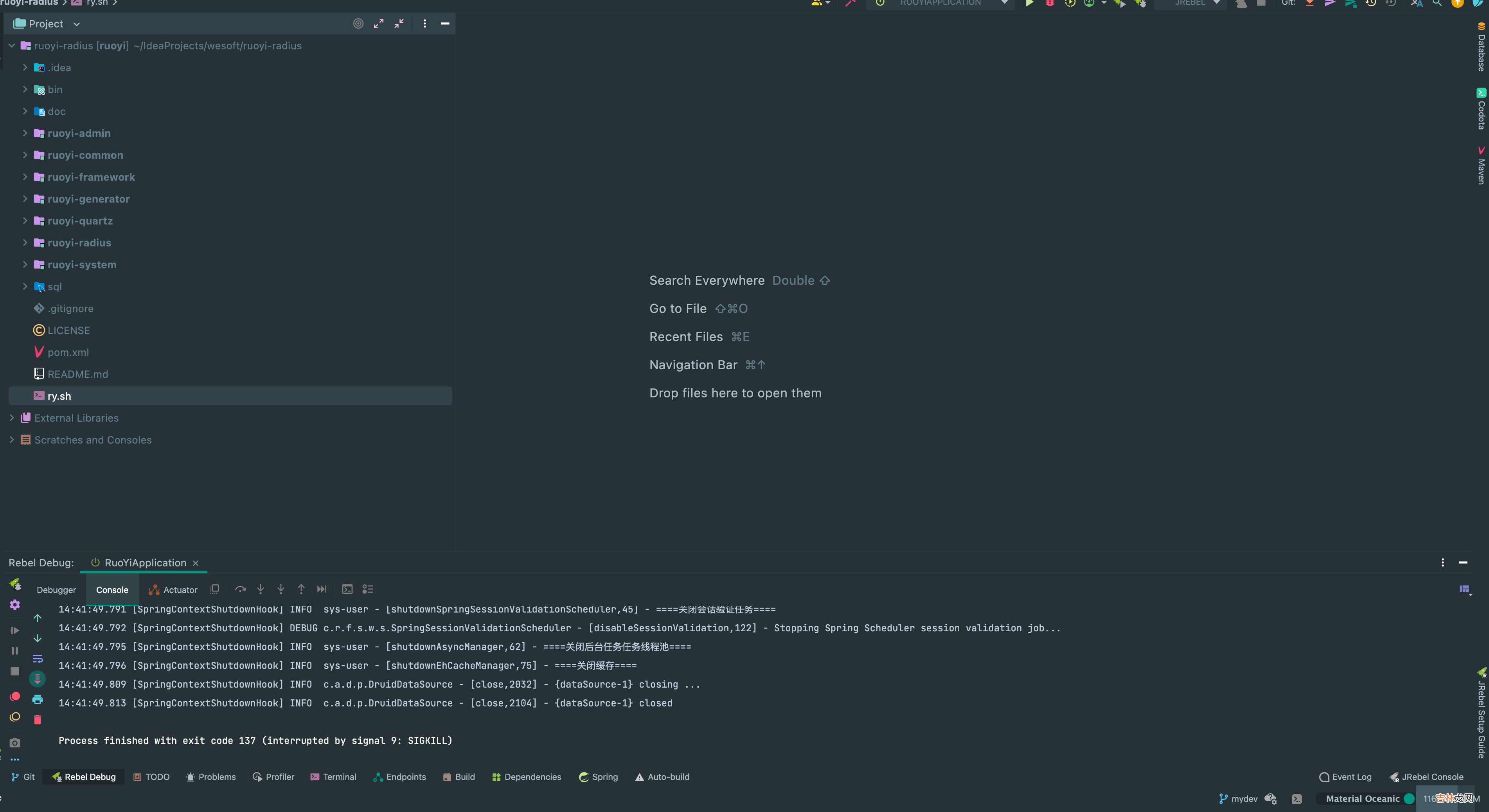Click the View Breakpoints red circles icon
Screen dimensions: 1489x812
tap(15, 696)
